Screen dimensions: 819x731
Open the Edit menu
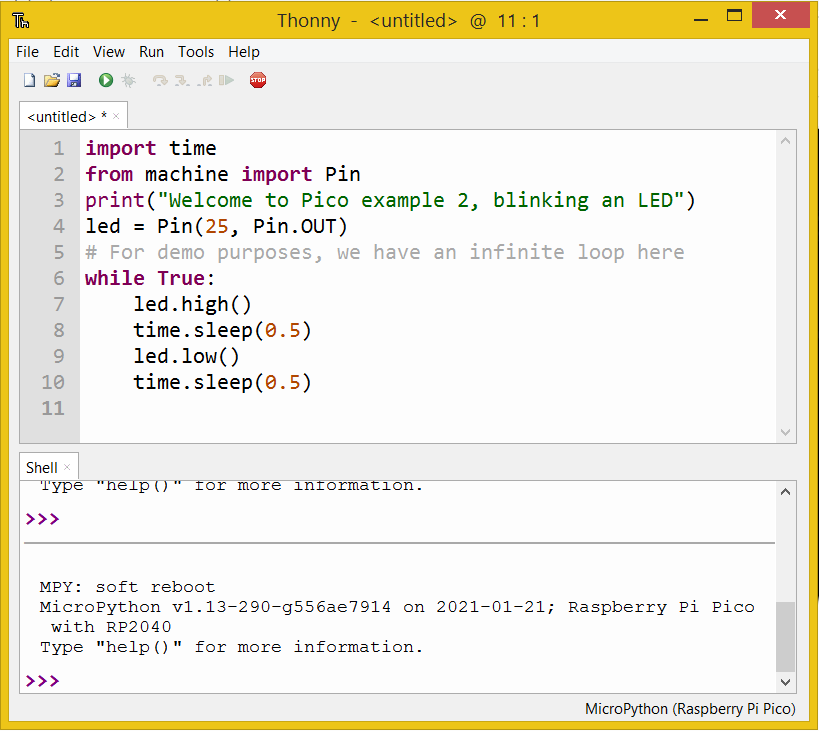tap(66, 52)
